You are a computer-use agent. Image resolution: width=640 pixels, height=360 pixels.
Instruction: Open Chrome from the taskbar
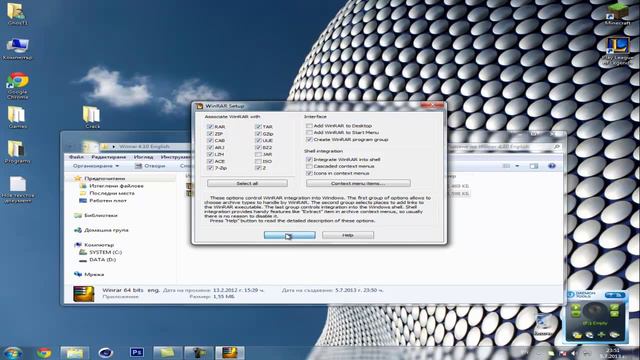[x=44, y=352]
